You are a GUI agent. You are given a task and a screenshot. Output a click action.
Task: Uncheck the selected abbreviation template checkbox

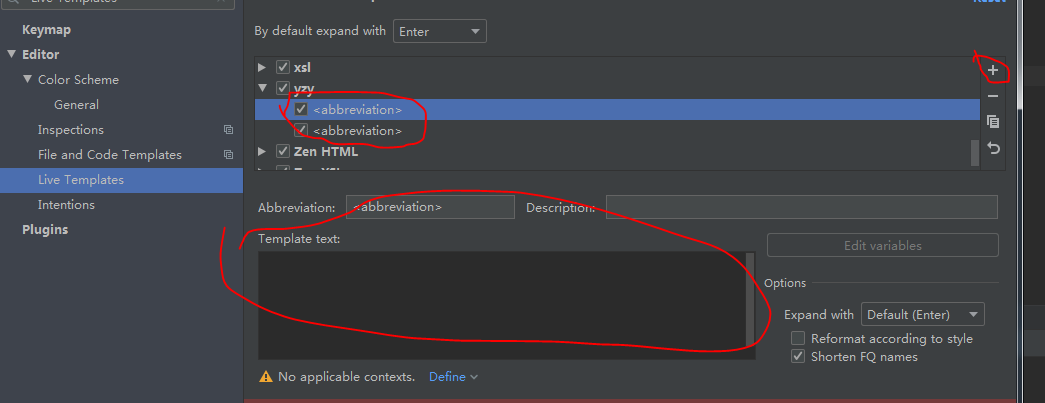click(x=301, y=109)
